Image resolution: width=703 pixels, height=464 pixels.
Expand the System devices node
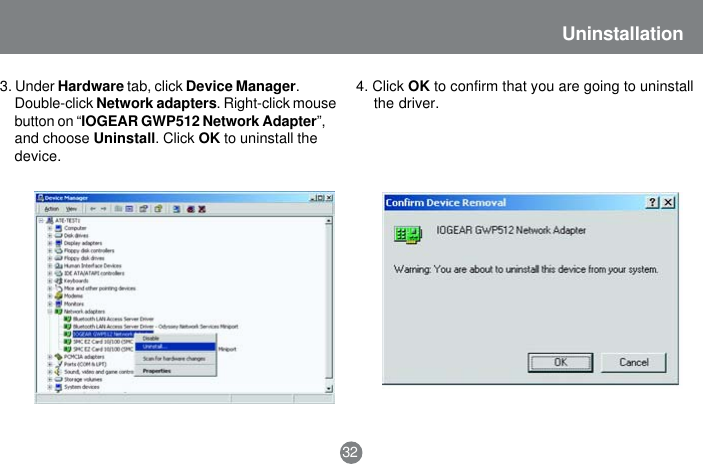(x=50, y=387)
